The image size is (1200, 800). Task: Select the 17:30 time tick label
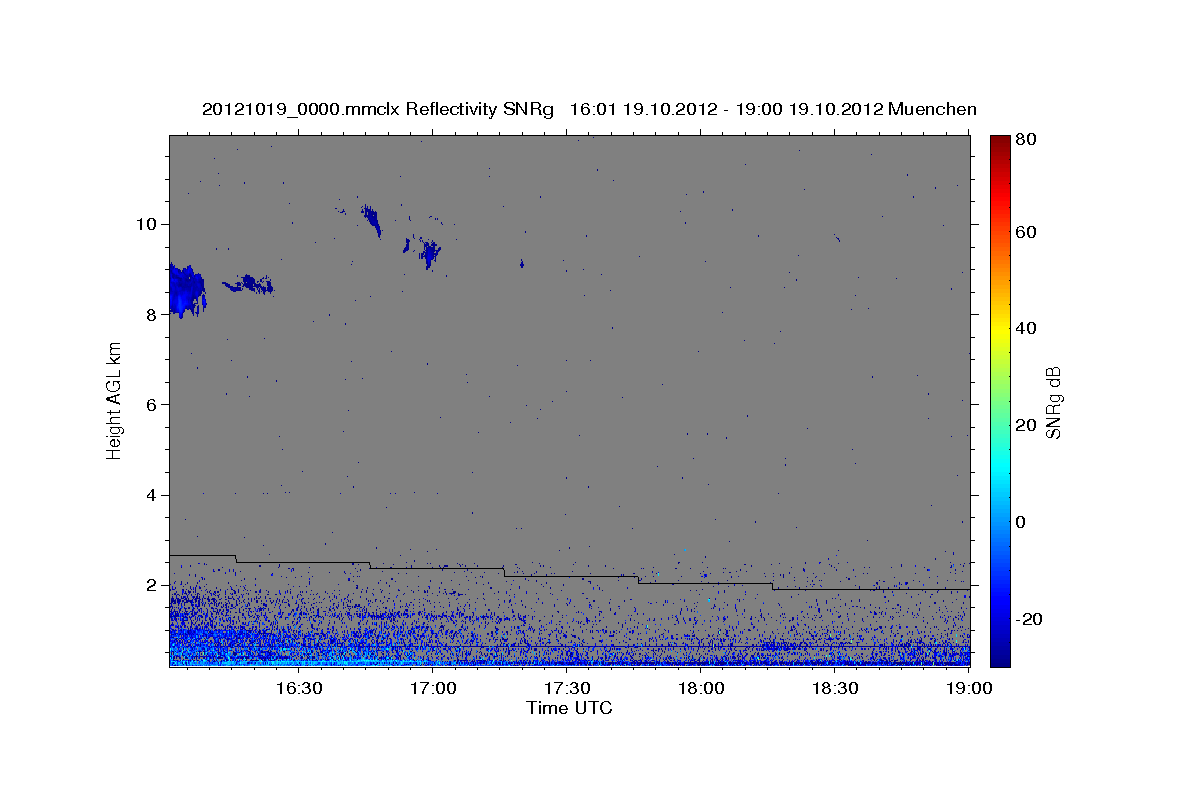click(568, 688)
